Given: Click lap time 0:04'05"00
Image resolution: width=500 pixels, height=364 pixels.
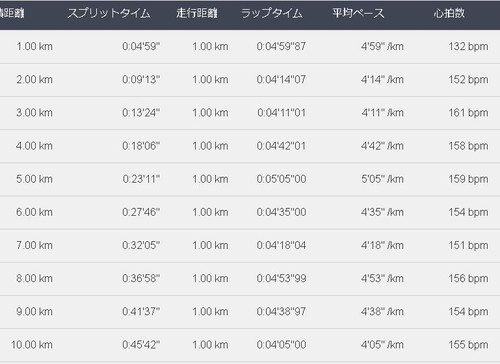Looking at the screenshot, I should [x=281, y=345].
